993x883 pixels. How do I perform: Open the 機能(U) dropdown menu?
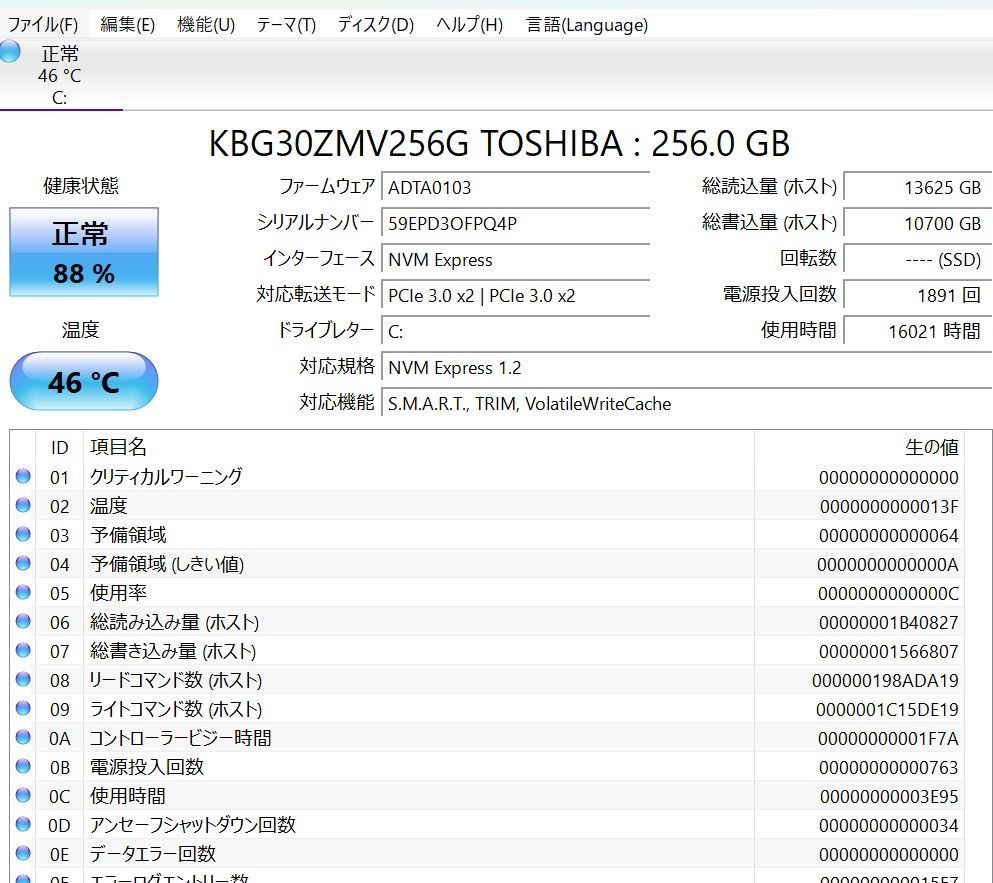205,24
